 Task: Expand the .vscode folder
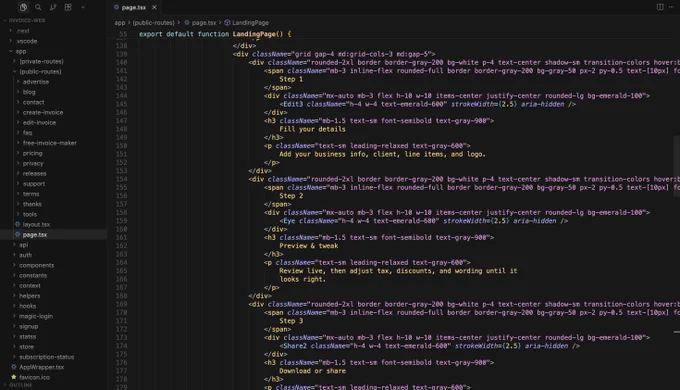[26, 41]
